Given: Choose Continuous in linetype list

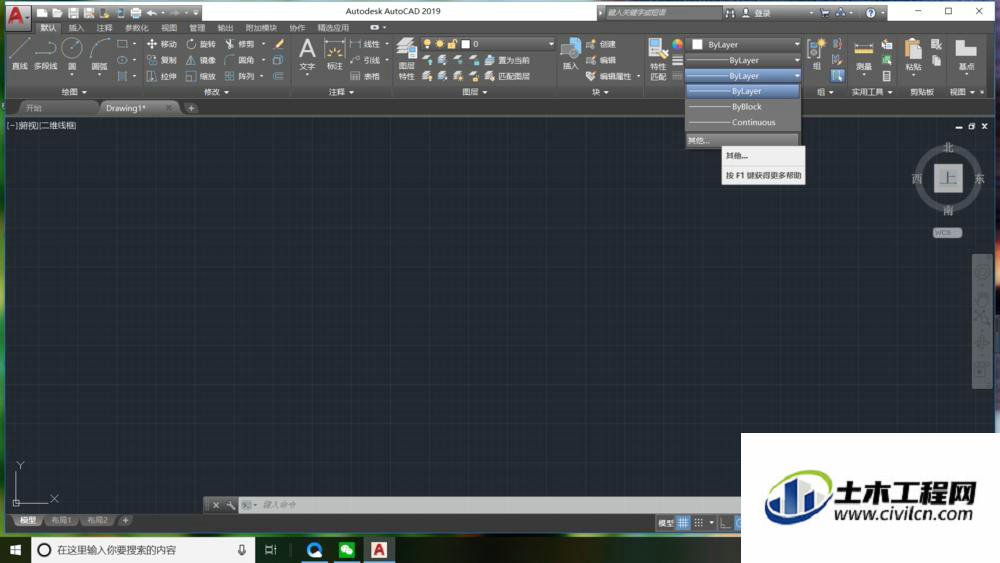Looking at the screenshot, I should point(743,122).
